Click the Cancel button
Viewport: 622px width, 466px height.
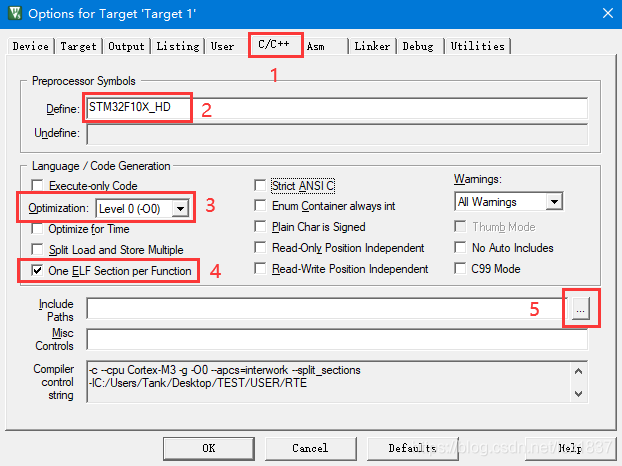[x=310, y=449]
